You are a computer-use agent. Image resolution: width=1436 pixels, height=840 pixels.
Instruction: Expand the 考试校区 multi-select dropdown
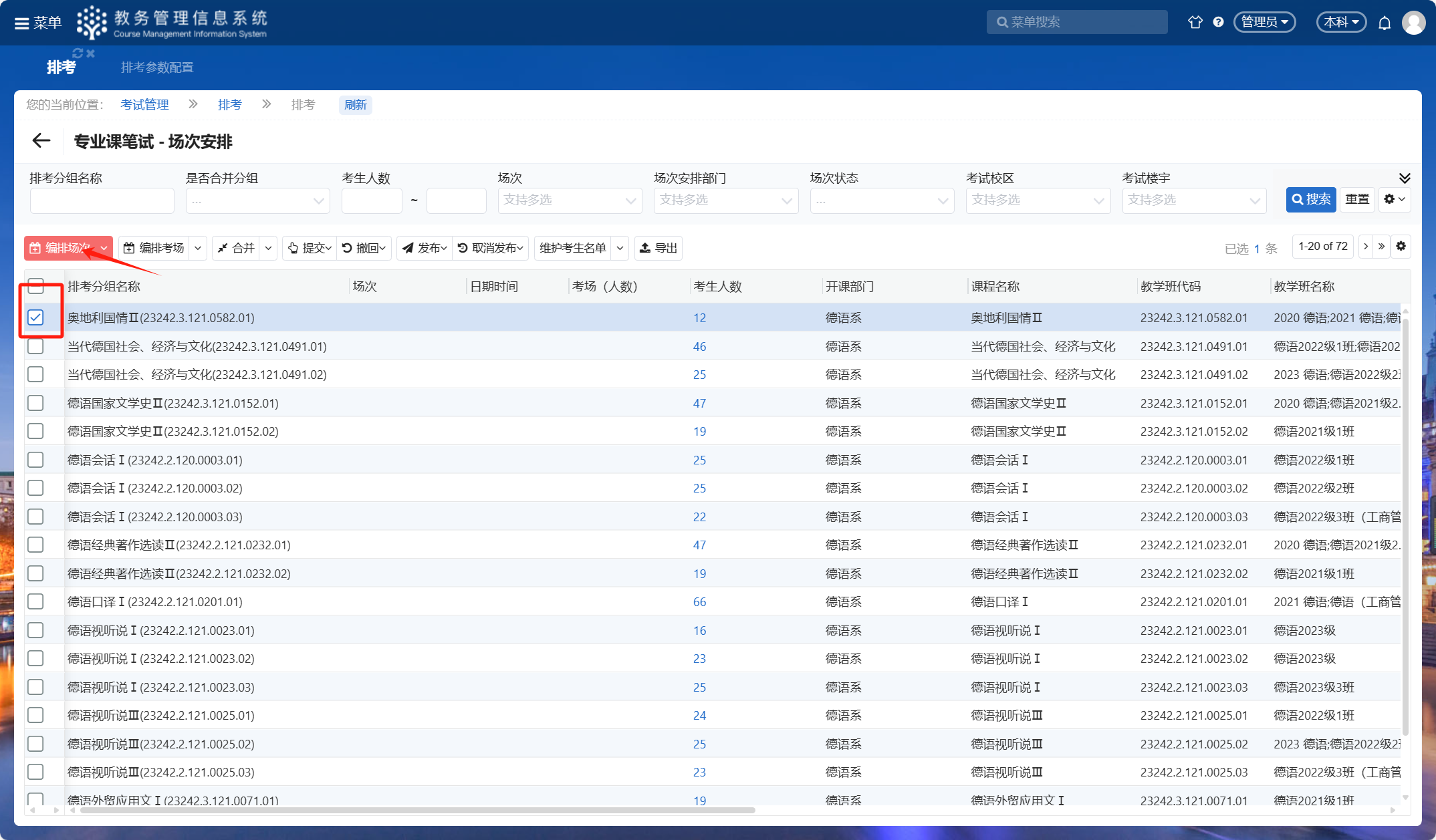click(1038, 200)
